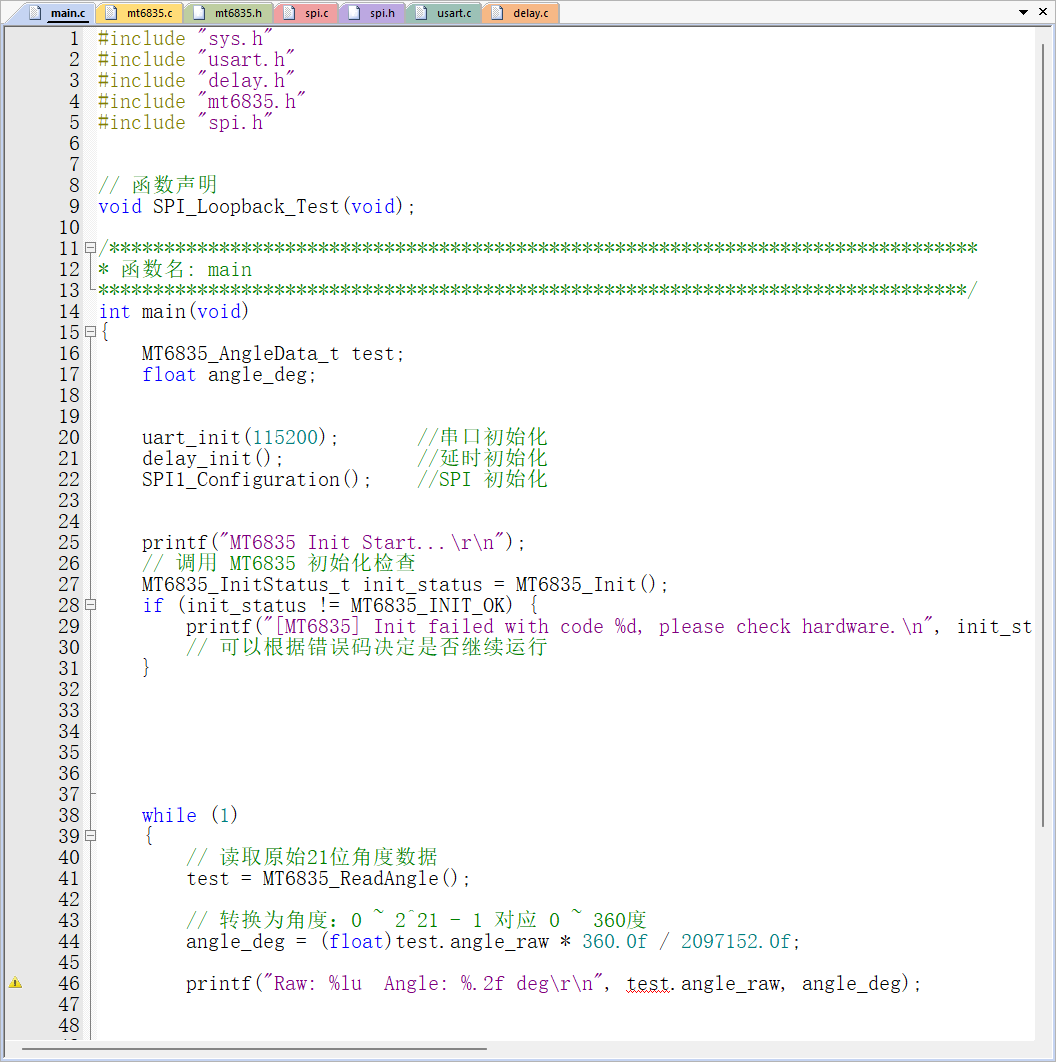Image resolution: width=1056 pixels, height=1062 pixels.
Task: Switch to the usart.c tab
Action: point(444,13)
